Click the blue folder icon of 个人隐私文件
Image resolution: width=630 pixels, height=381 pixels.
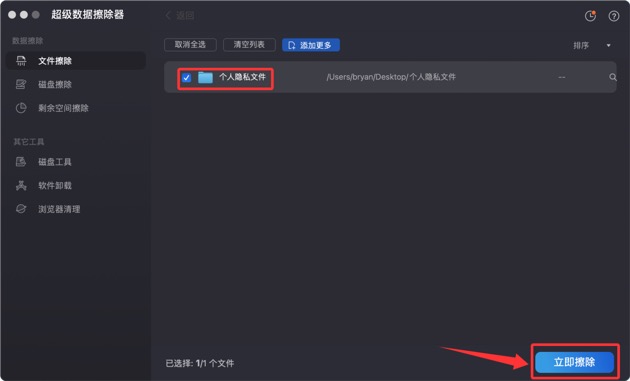pos(205,77)
